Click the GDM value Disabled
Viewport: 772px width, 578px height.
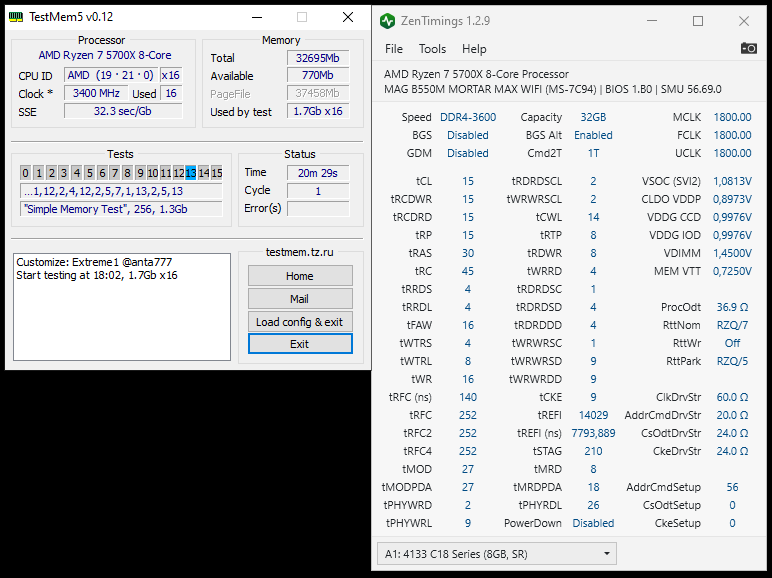coord(468,153)
